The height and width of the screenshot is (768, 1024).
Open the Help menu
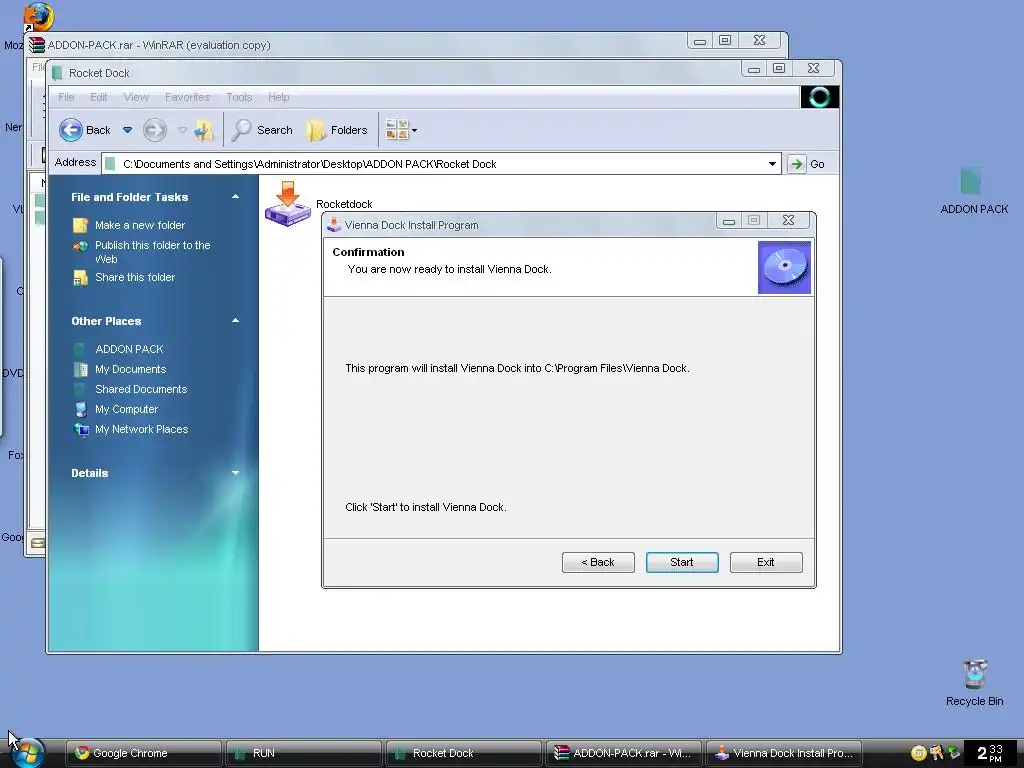278,97
